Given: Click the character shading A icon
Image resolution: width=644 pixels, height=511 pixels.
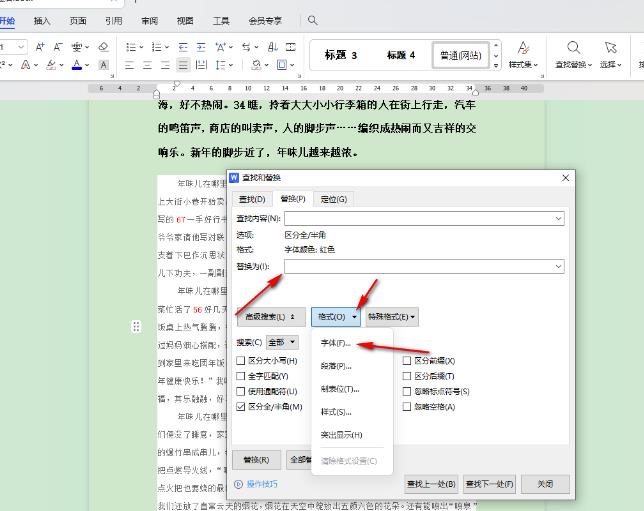Looking at the screenshot, I should [104, 65].
